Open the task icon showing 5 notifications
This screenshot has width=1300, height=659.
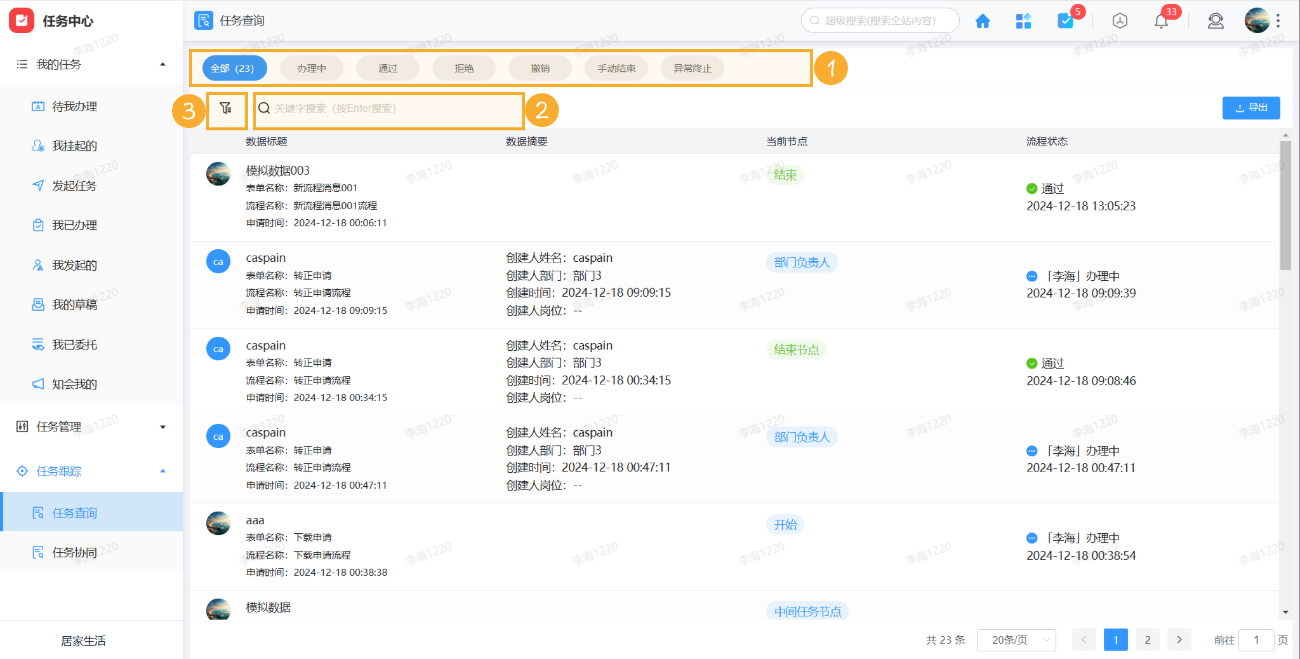pyautogui.click(x=1066, y=20)
